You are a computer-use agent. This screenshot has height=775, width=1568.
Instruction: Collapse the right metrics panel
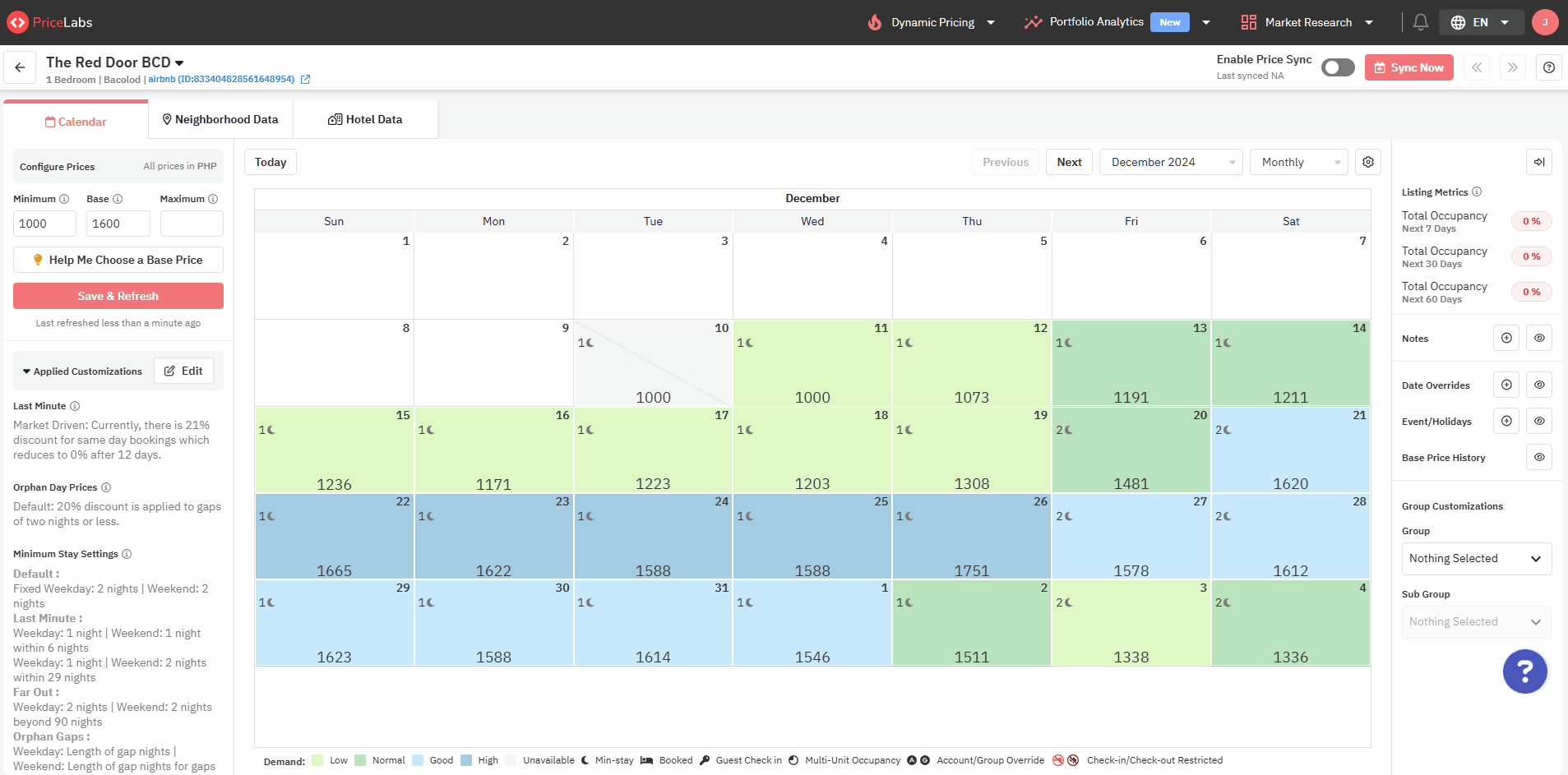point(1539,162)
